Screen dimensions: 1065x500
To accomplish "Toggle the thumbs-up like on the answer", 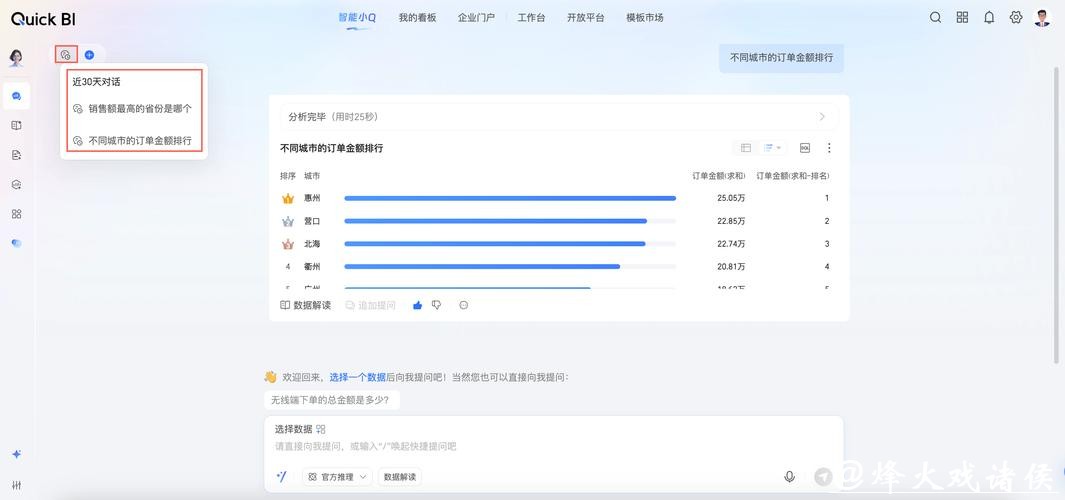I will [x=417, y=305].
